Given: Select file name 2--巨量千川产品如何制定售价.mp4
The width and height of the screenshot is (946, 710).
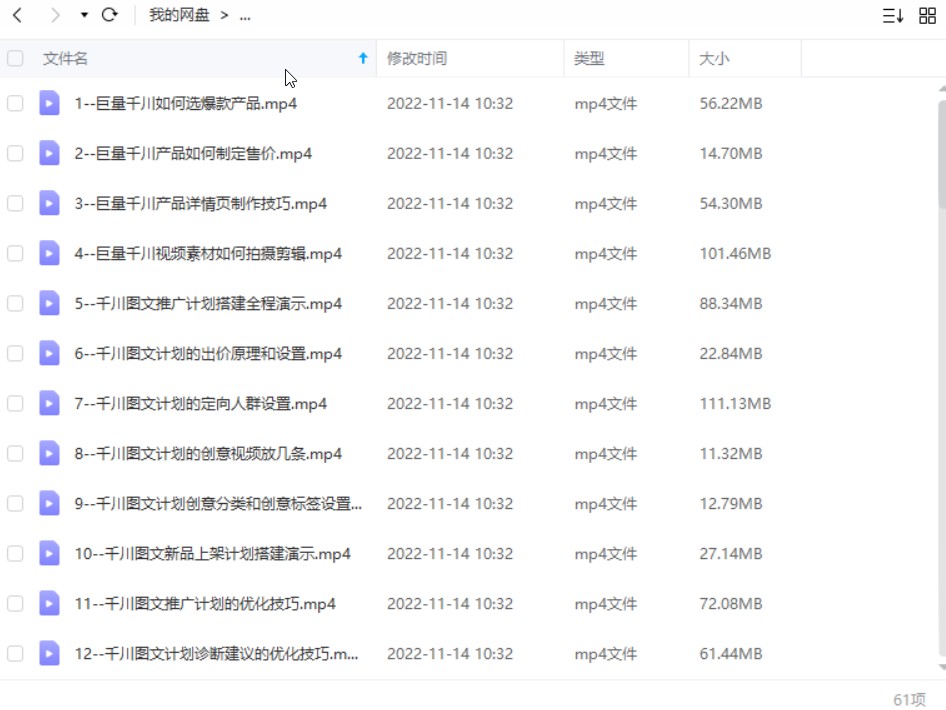Looking at the screenshot, I should [x=193, y=154].
